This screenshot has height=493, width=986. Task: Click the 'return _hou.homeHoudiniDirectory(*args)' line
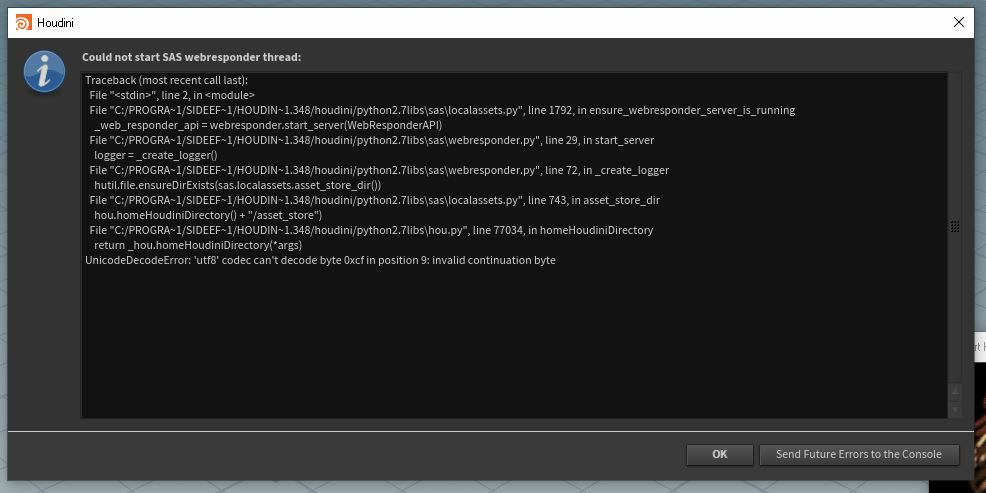[x=197, y=245]
